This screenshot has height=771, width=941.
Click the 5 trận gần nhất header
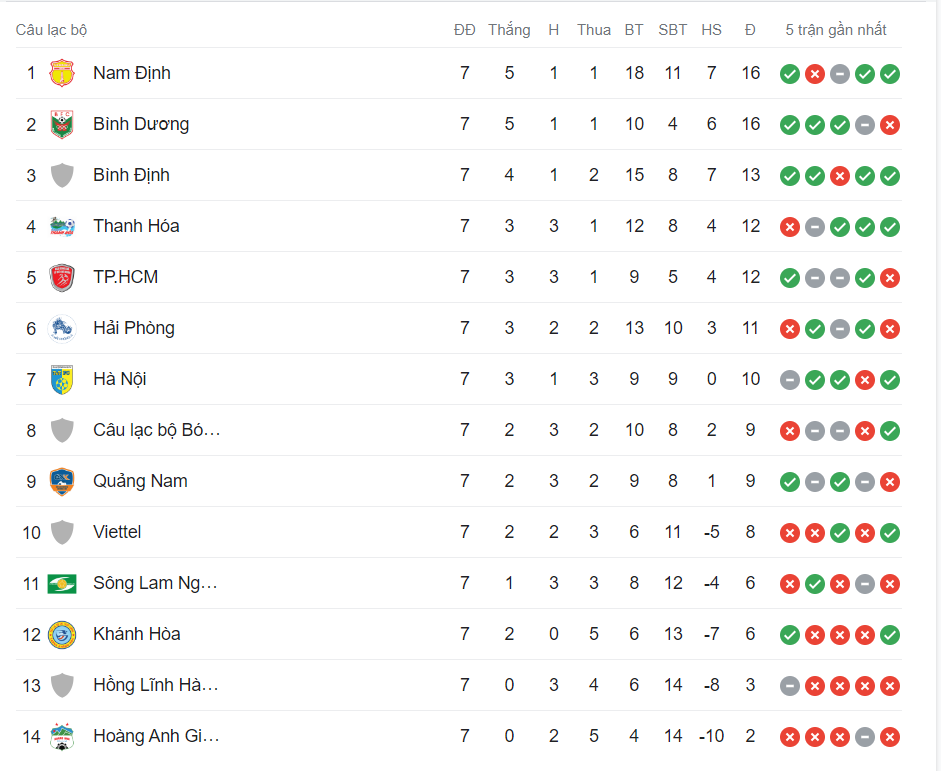point(835,30)
